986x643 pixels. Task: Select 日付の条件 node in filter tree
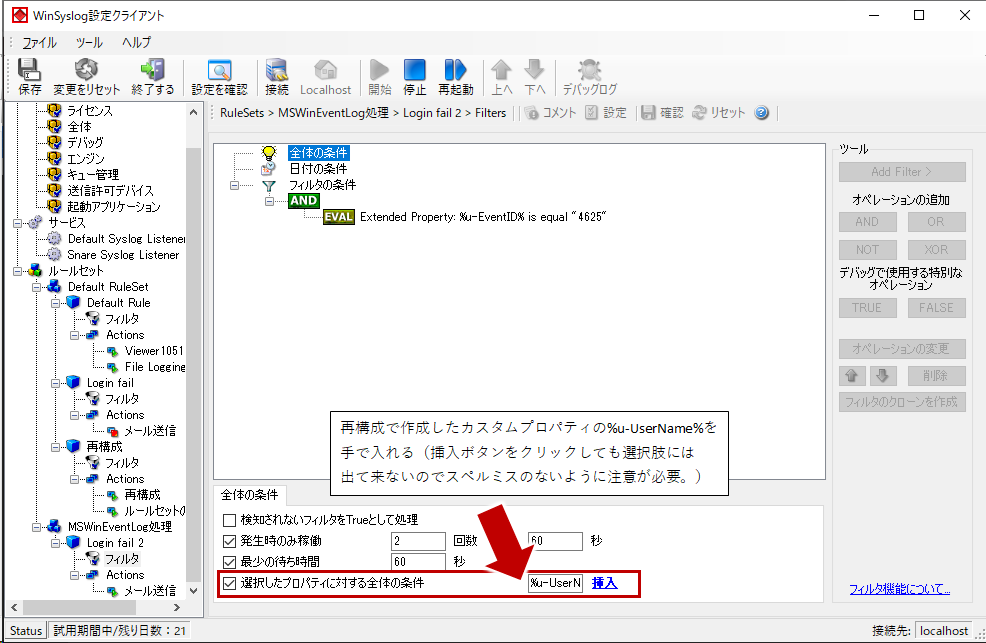click(318, 168)
